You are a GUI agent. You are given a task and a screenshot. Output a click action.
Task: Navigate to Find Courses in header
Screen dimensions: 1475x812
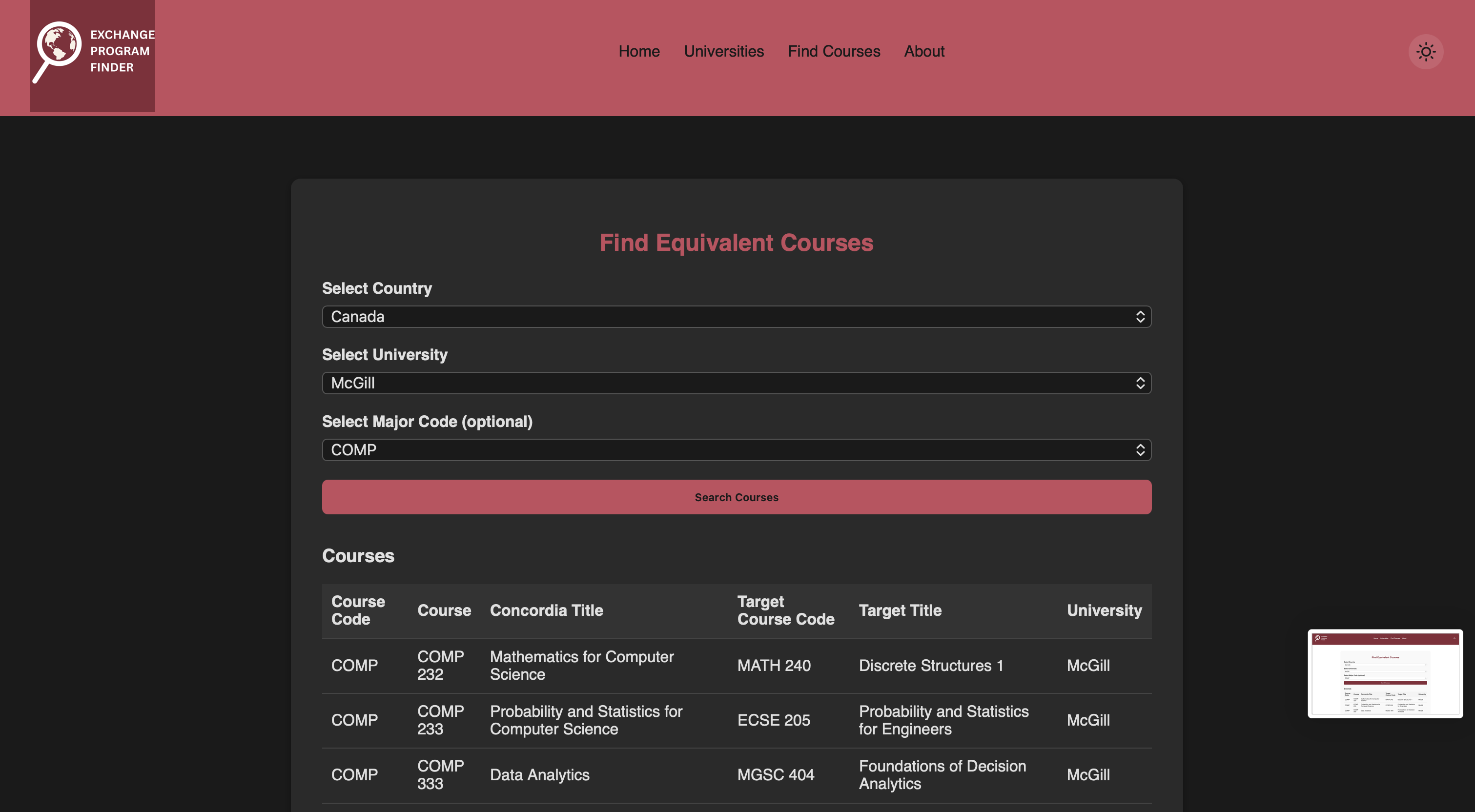833,52
